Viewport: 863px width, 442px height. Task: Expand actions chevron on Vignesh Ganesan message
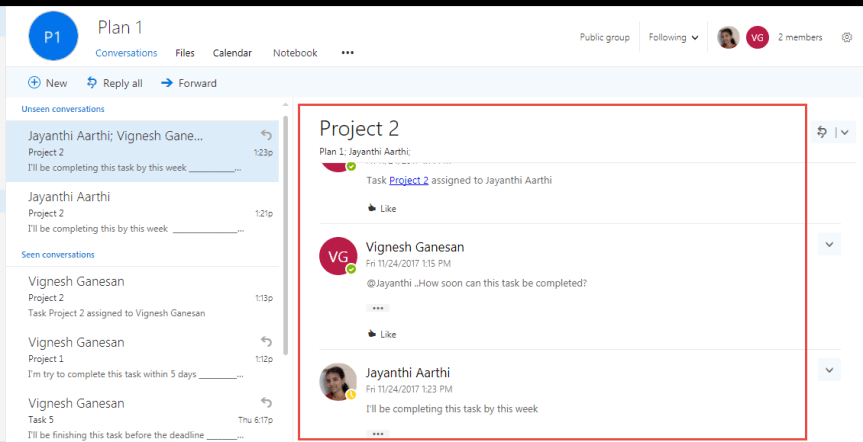coord(829,244)
